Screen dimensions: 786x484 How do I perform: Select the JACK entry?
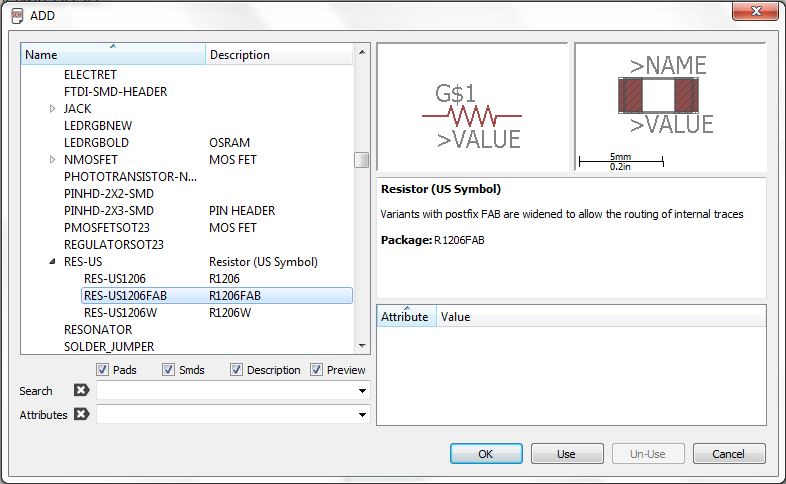click(x=78, y=109)
